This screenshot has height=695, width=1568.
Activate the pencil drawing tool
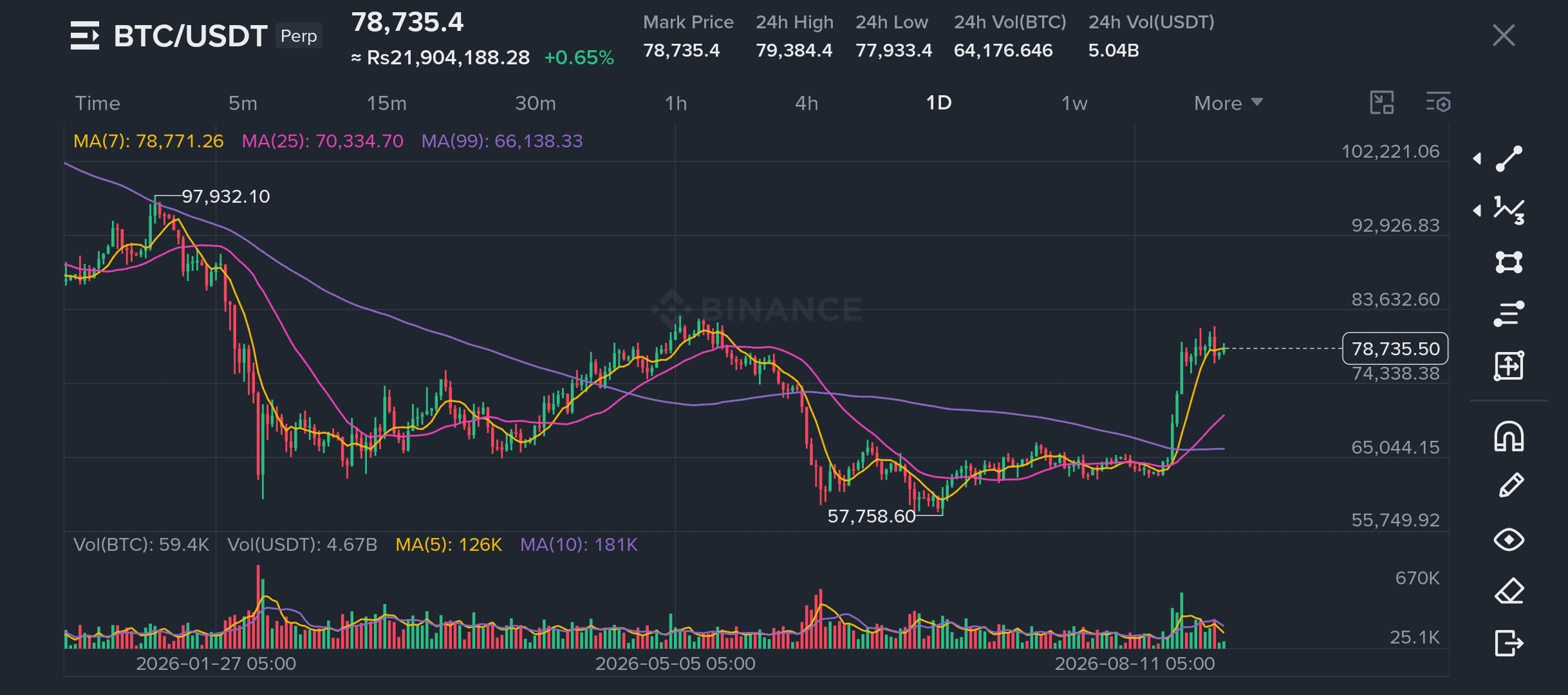1510,486
